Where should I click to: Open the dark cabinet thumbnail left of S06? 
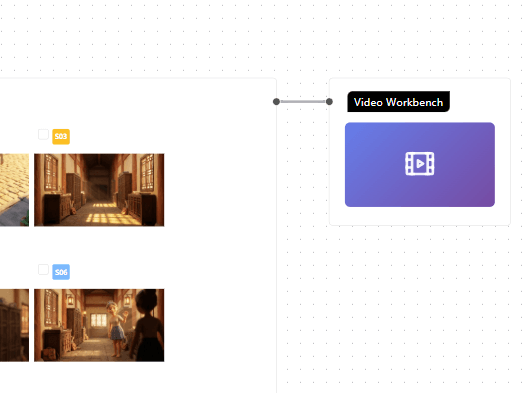click(x=14, y=325)
